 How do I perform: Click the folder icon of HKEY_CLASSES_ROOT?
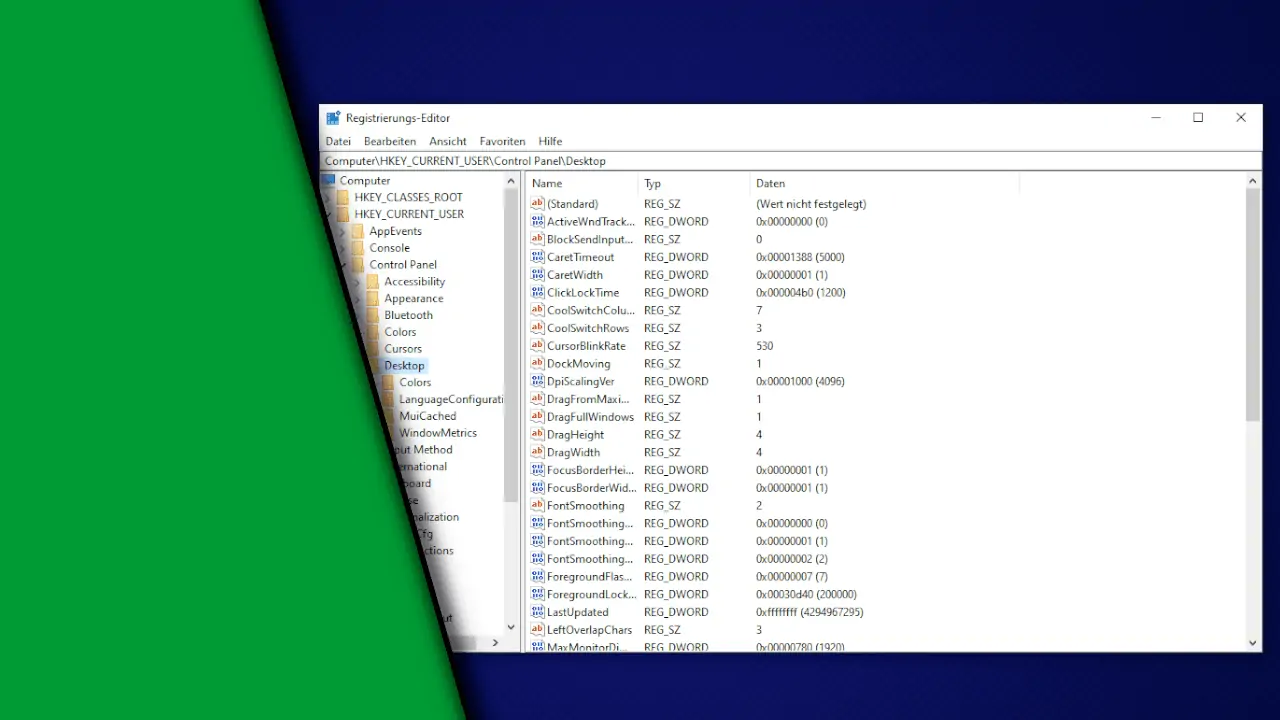(344, 197)
